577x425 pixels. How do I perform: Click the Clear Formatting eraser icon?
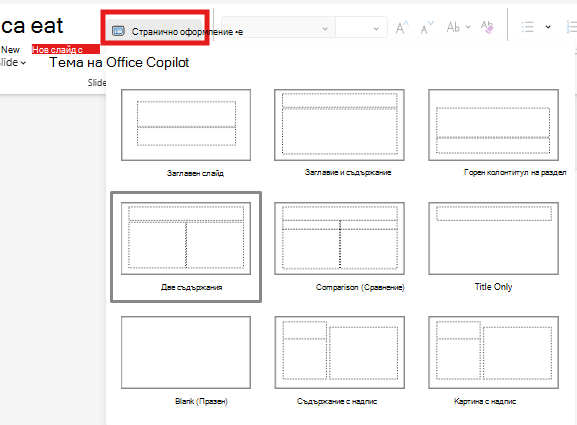(x=487, y=27)
